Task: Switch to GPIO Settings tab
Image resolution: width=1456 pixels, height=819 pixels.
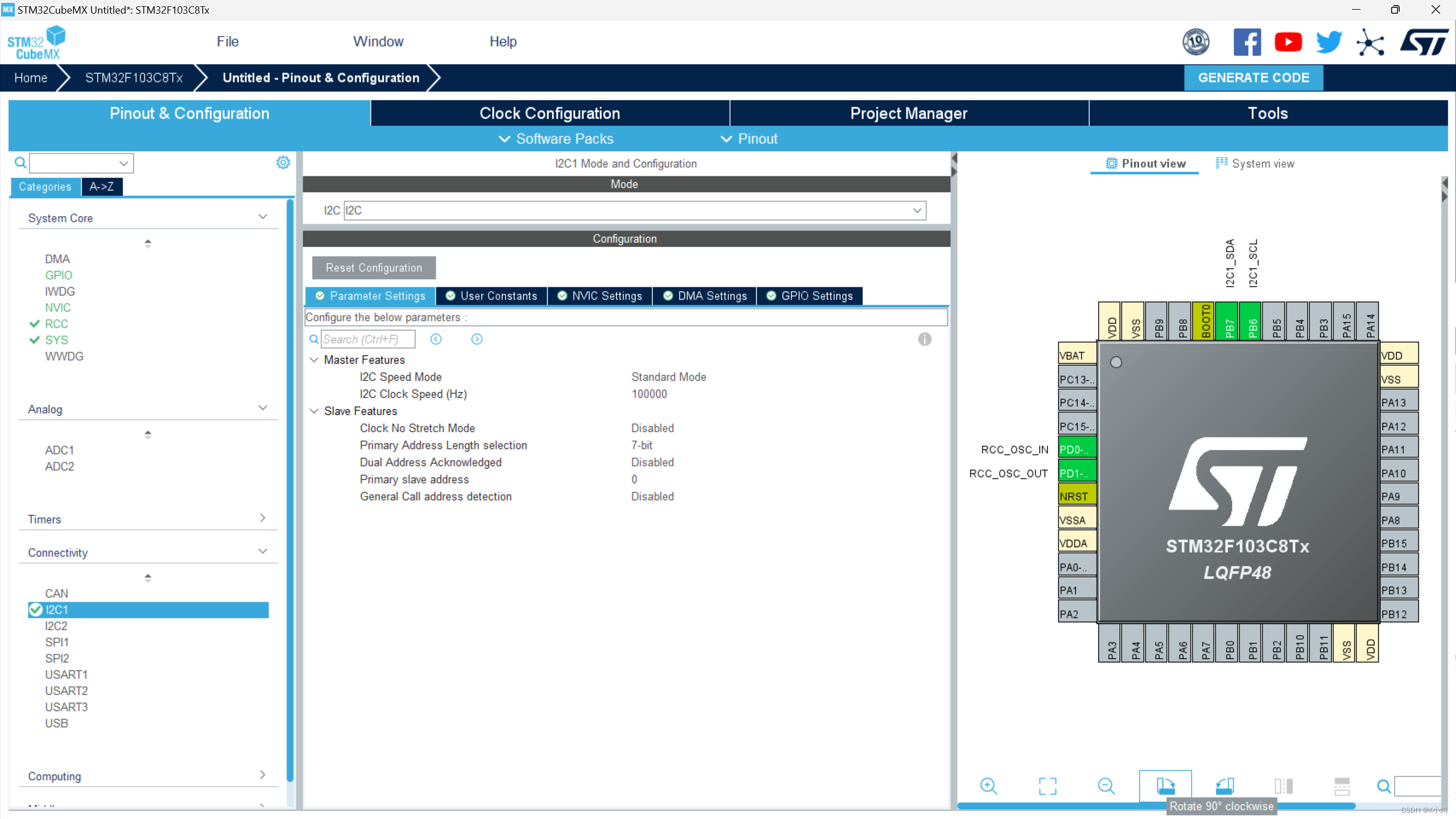Action: tap(809, 296)
